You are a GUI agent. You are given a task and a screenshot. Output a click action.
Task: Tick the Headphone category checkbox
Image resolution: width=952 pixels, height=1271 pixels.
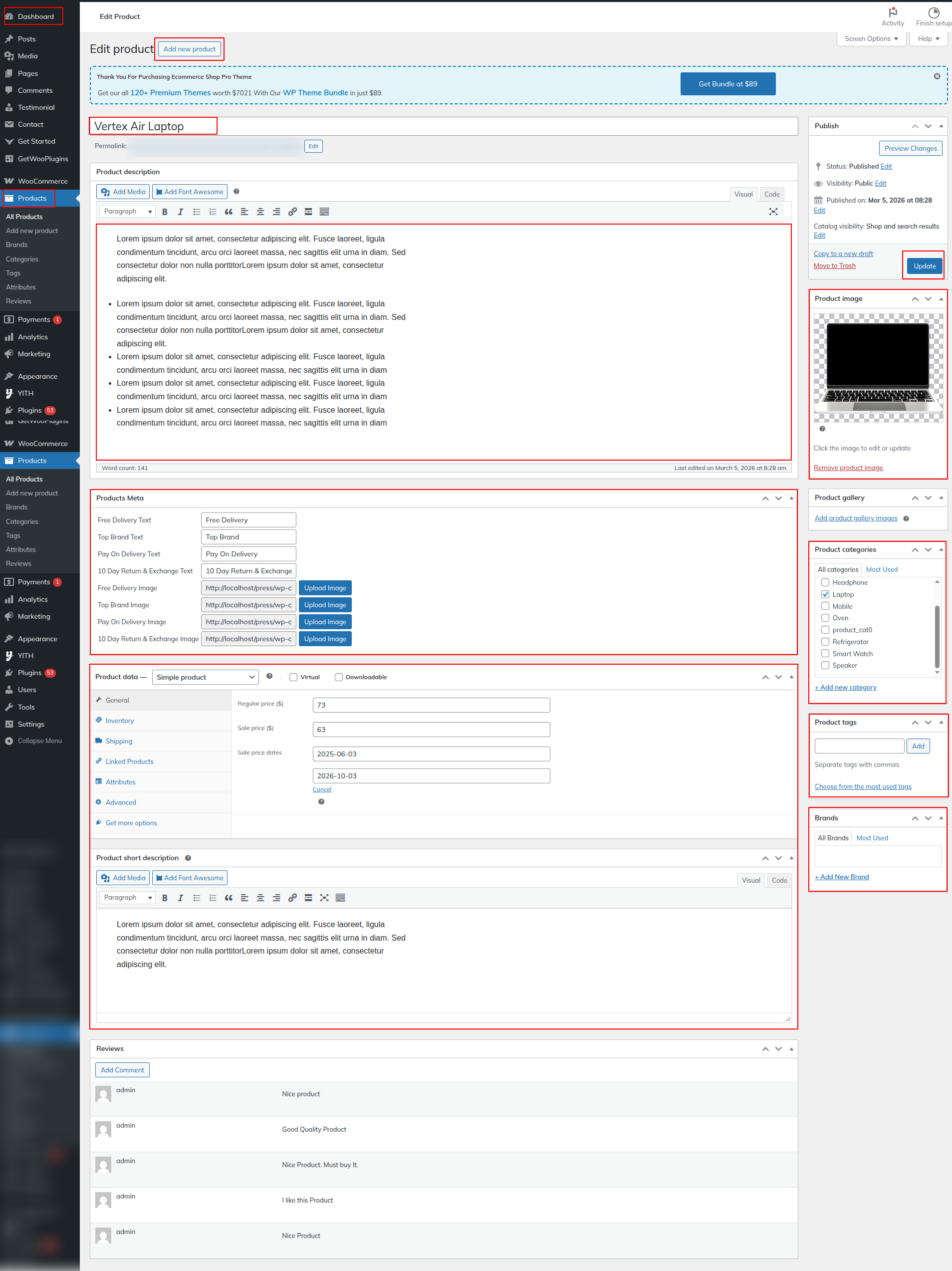[x=825, y=583]
